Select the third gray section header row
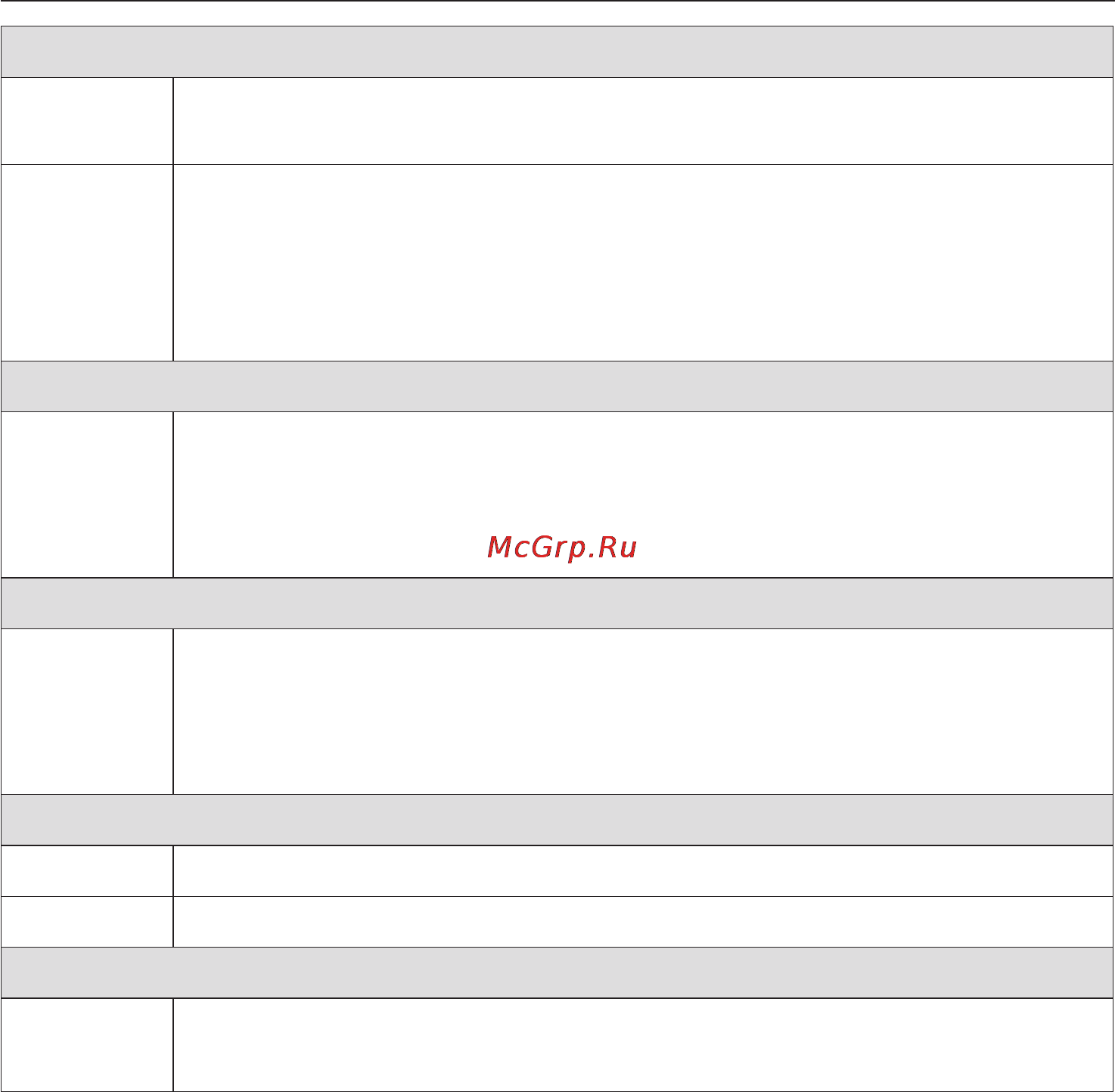 [557, 603]
